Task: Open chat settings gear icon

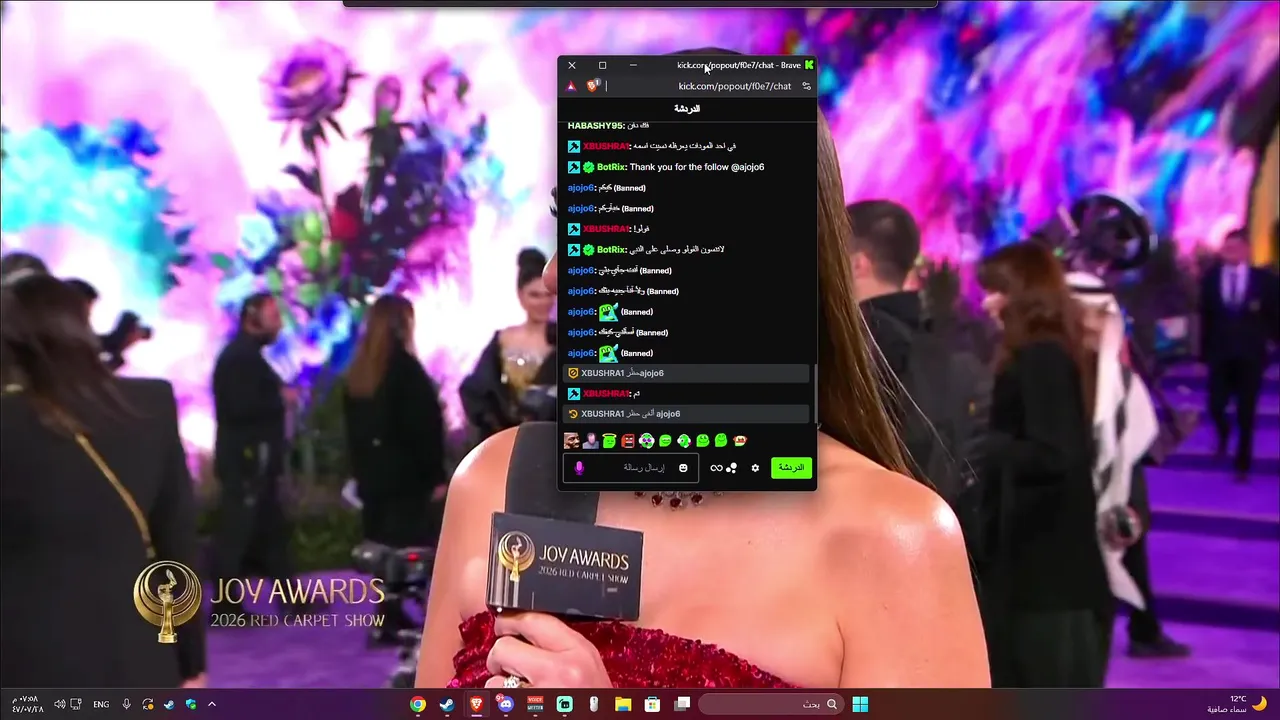Action: click(755, 468)
